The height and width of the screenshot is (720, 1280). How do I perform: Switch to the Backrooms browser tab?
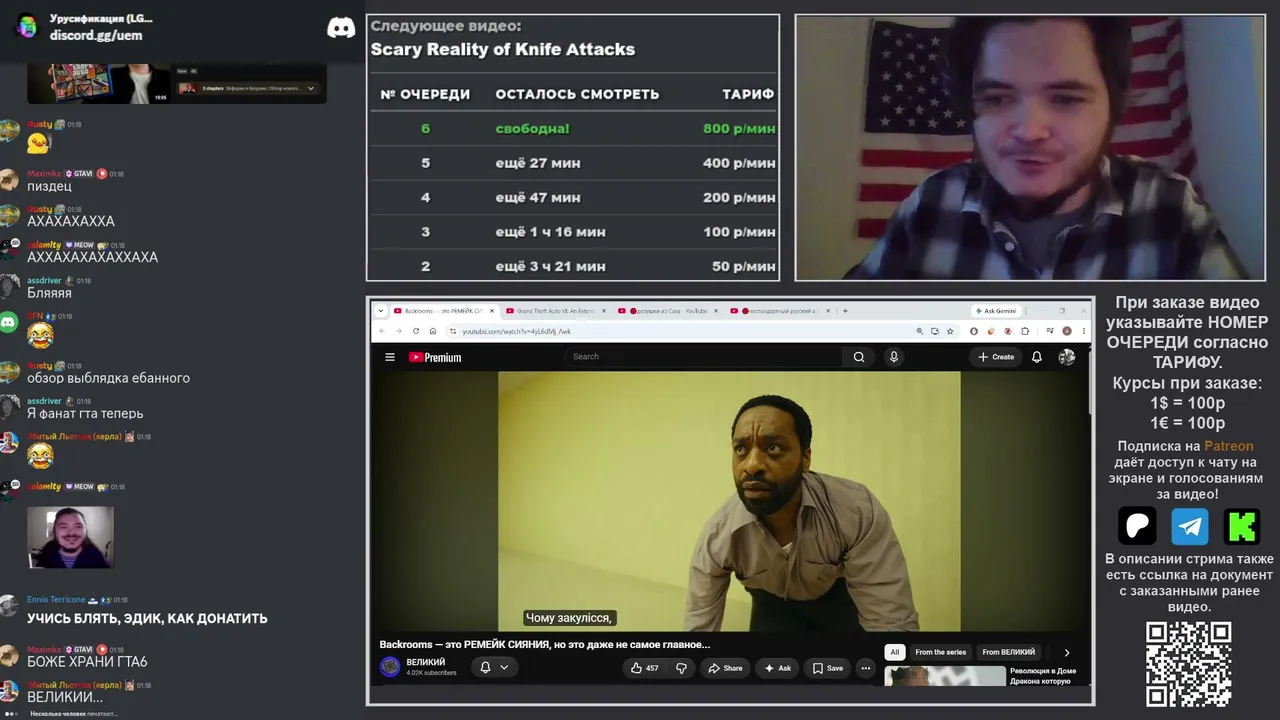pyautogui.click(x=443, y=311)
